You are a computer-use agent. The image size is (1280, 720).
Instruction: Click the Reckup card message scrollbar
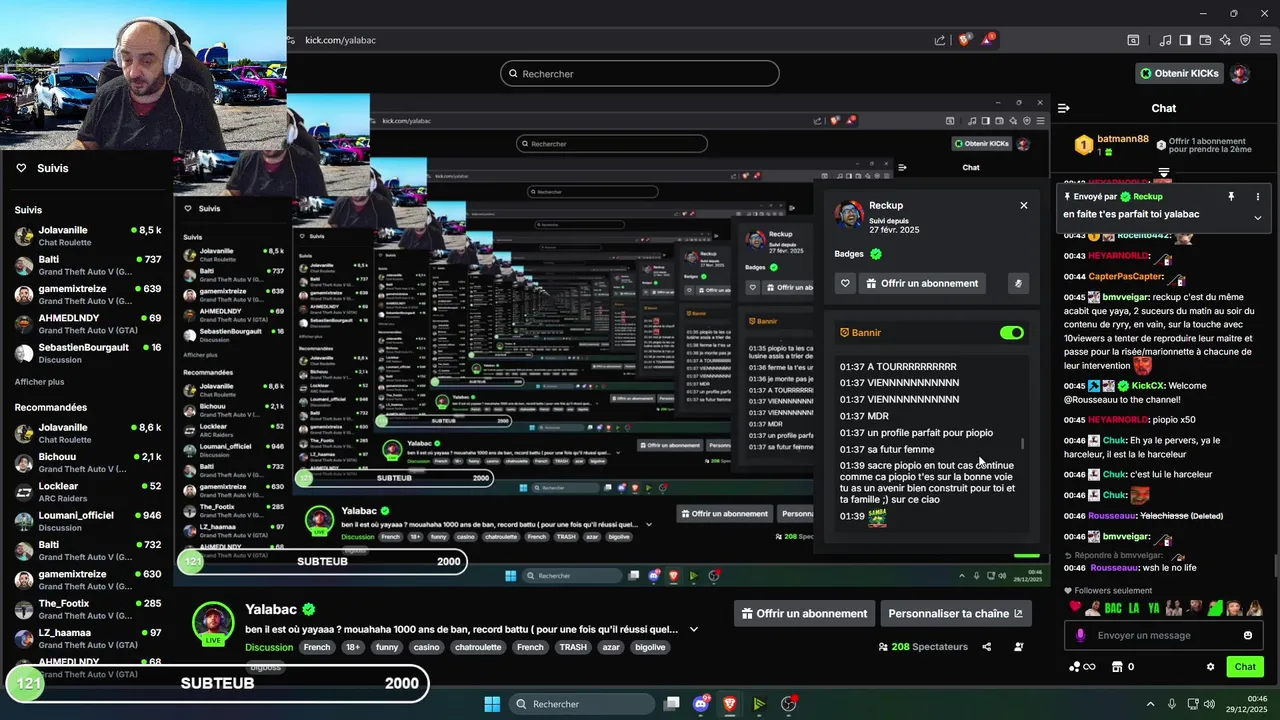(x=1022, y=444)
